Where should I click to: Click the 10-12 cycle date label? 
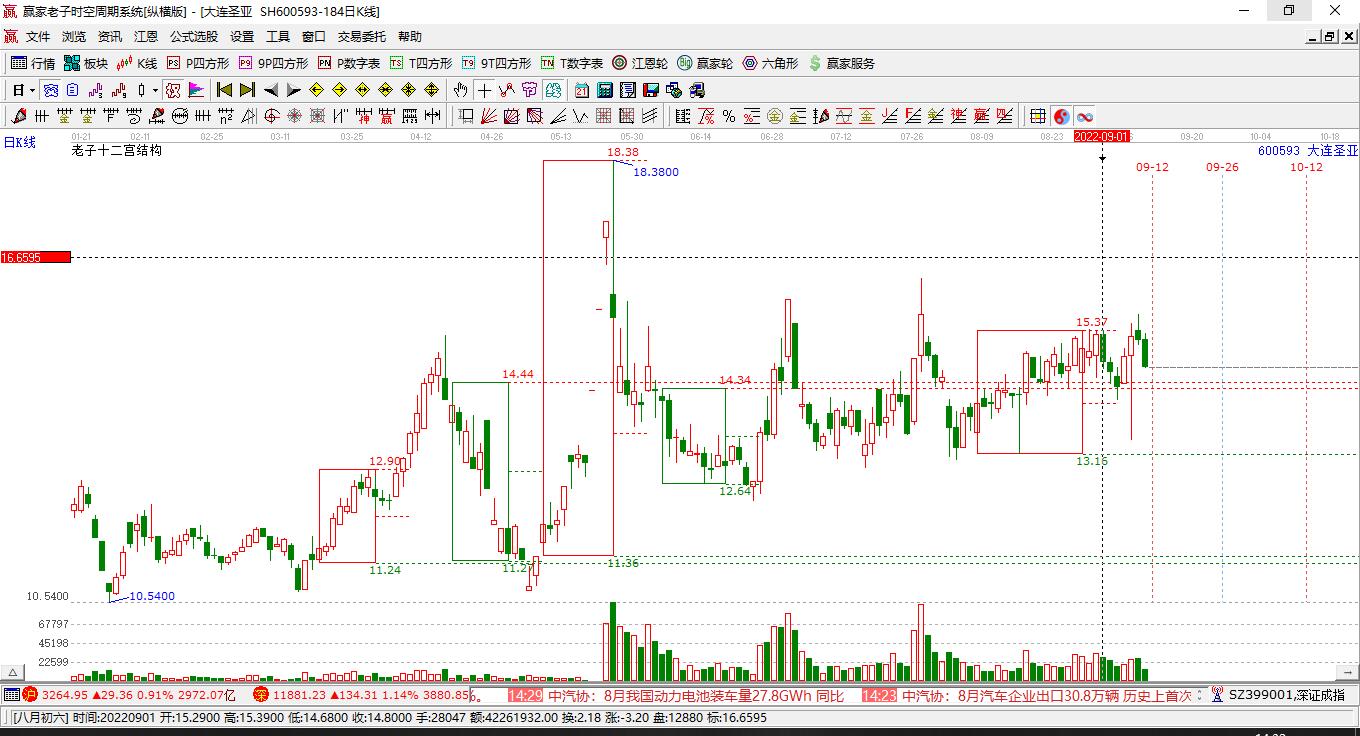(x=1306, y=167)
